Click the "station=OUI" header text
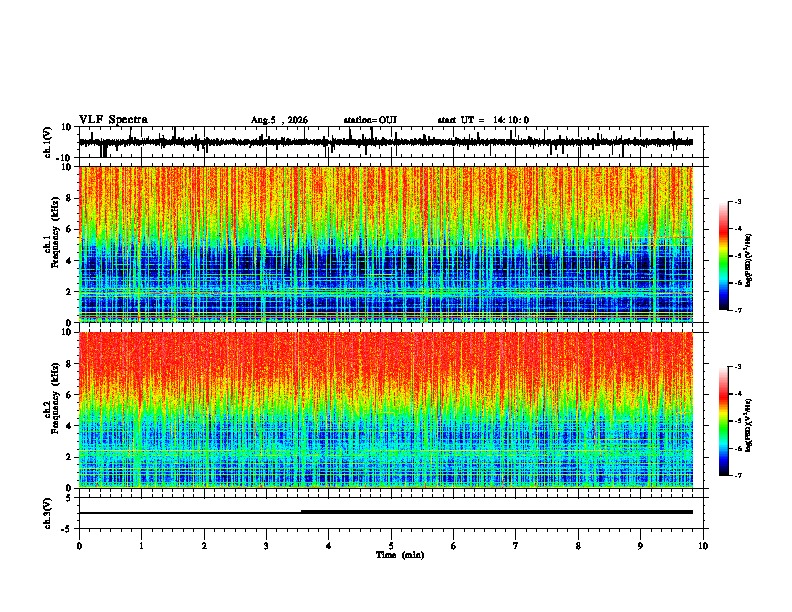The width and height of the screenshot is (792, 612). point(370,120)
